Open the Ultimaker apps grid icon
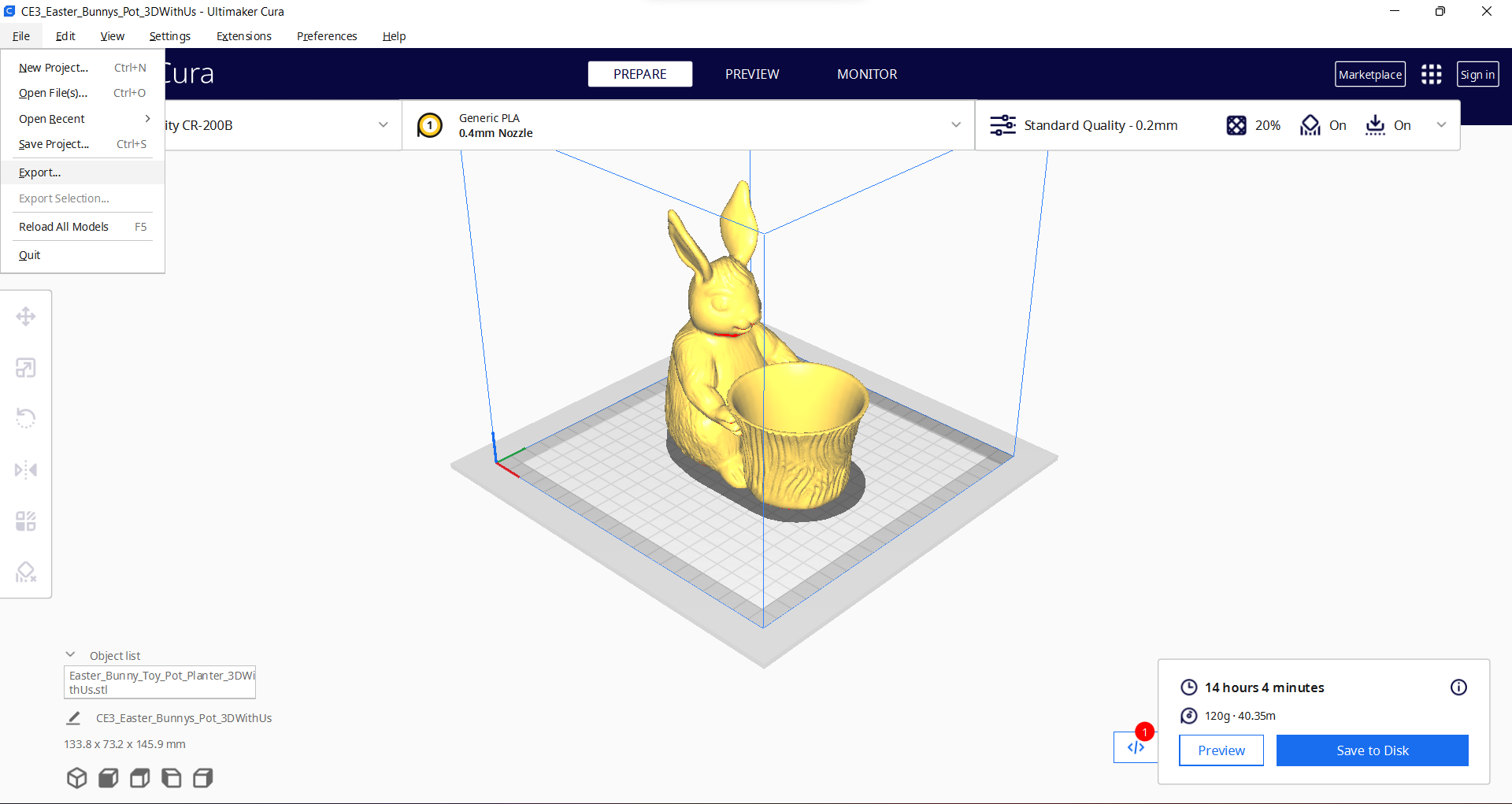1512x804 pixels. 1432,74
